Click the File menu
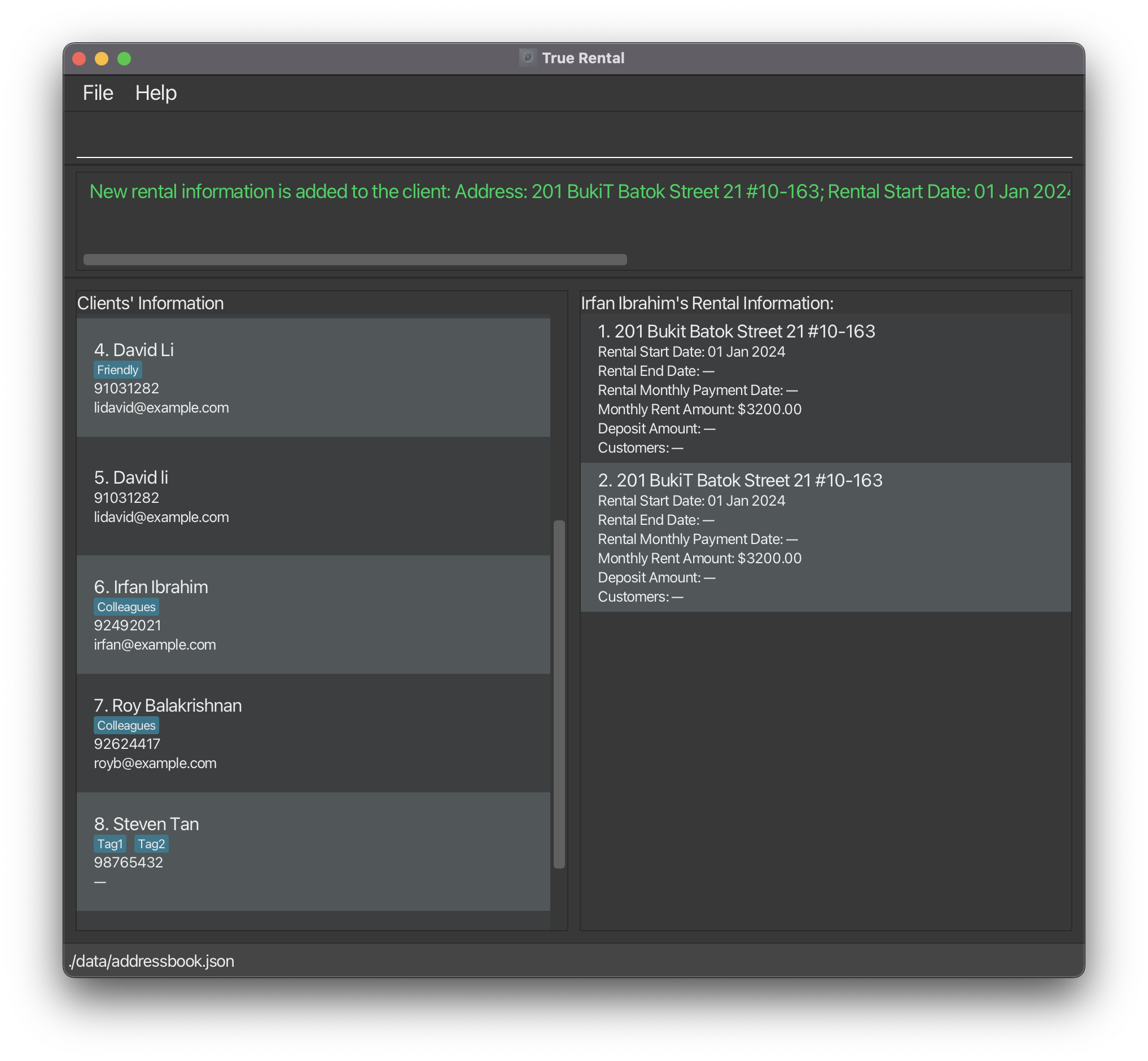The image size is (1148, 1061). point(97,92)
